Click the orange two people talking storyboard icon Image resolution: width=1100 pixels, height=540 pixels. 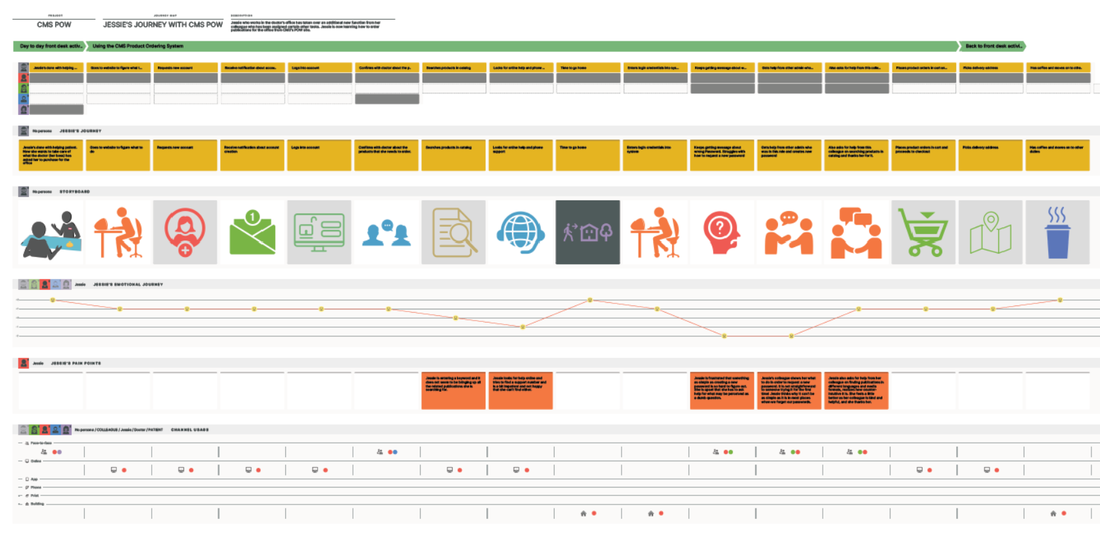[789, 233]
